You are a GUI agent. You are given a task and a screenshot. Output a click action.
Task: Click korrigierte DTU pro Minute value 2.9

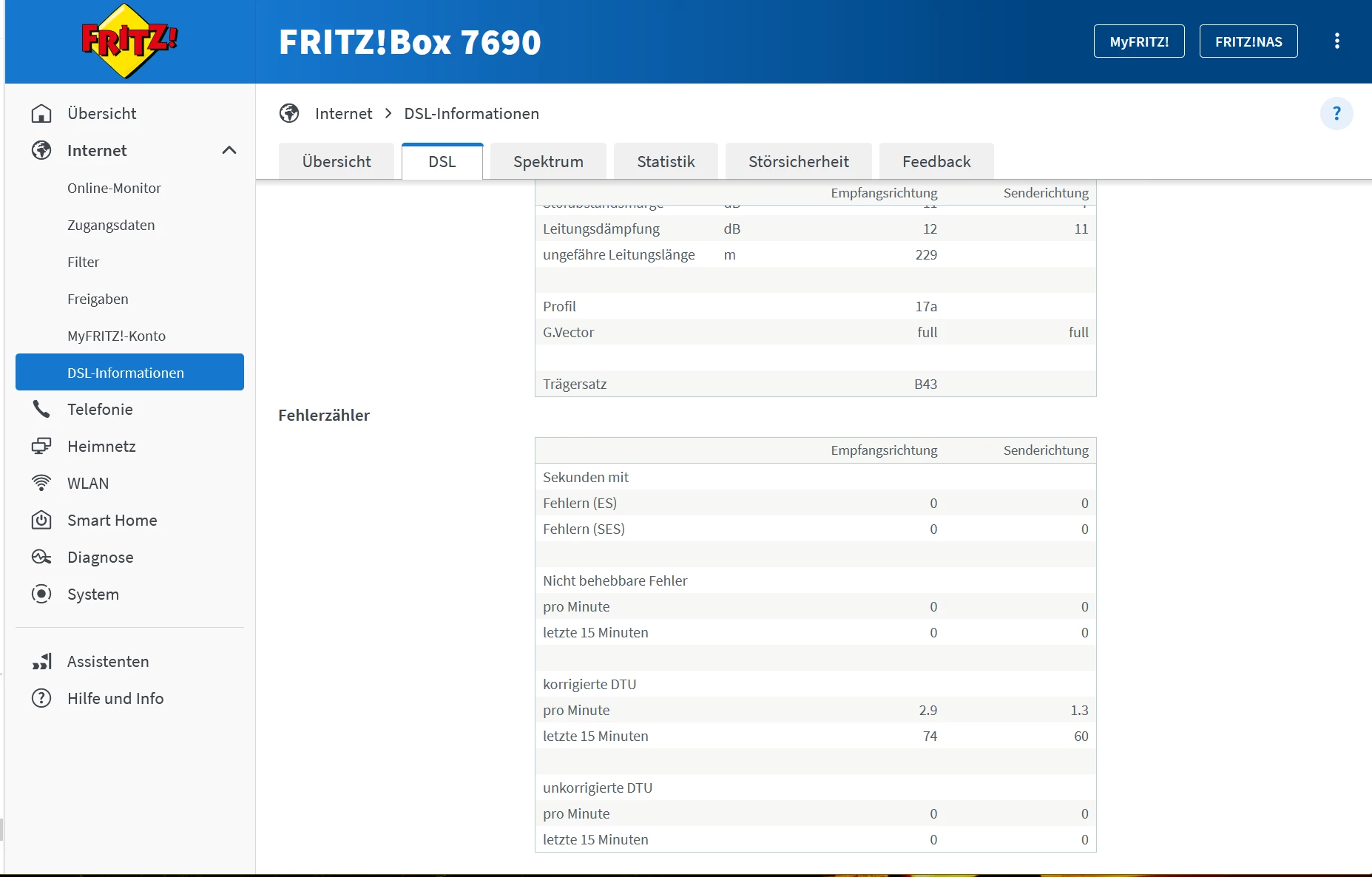coord(928,710)
